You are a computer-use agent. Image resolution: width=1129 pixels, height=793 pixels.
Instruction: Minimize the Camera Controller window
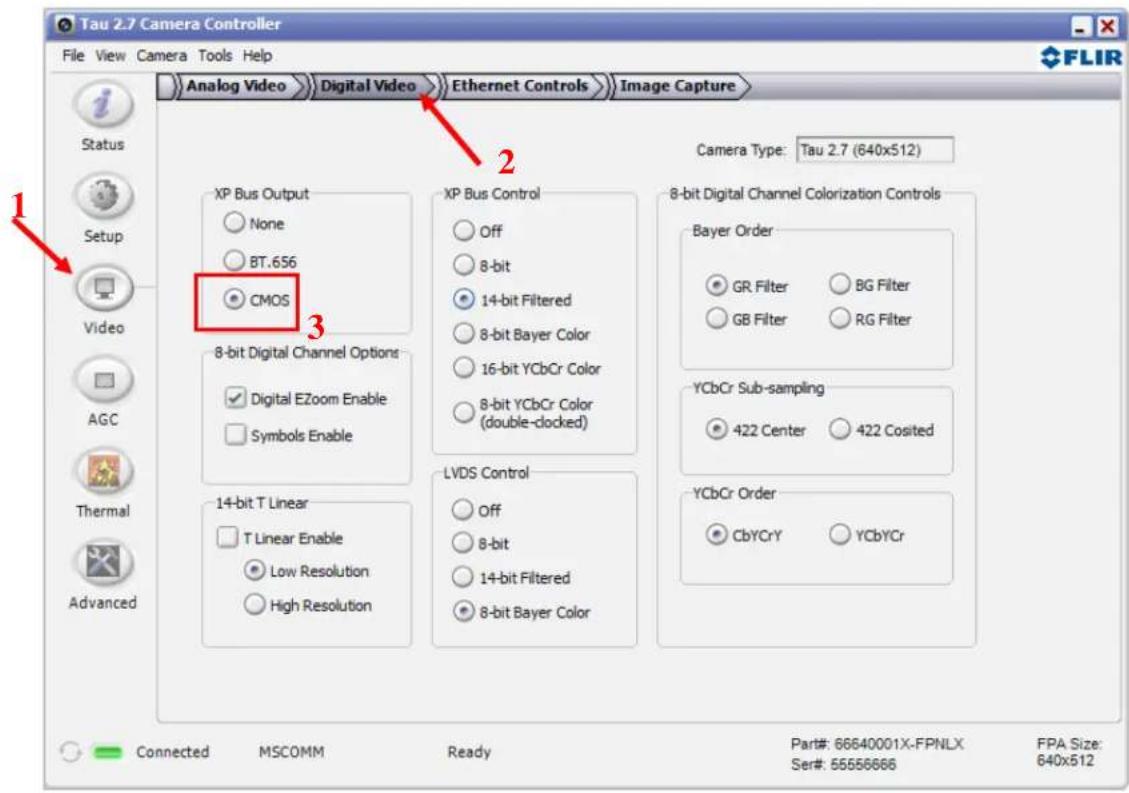tap(1081, 27)
